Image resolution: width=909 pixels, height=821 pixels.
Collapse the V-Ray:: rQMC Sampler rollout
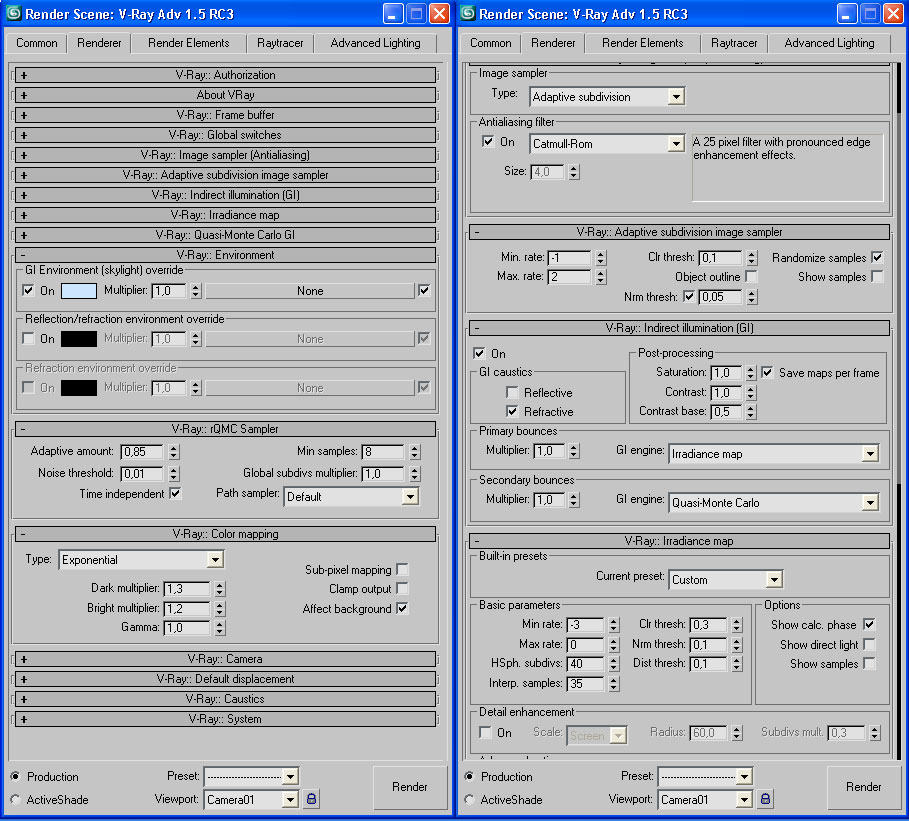point(225,429)
